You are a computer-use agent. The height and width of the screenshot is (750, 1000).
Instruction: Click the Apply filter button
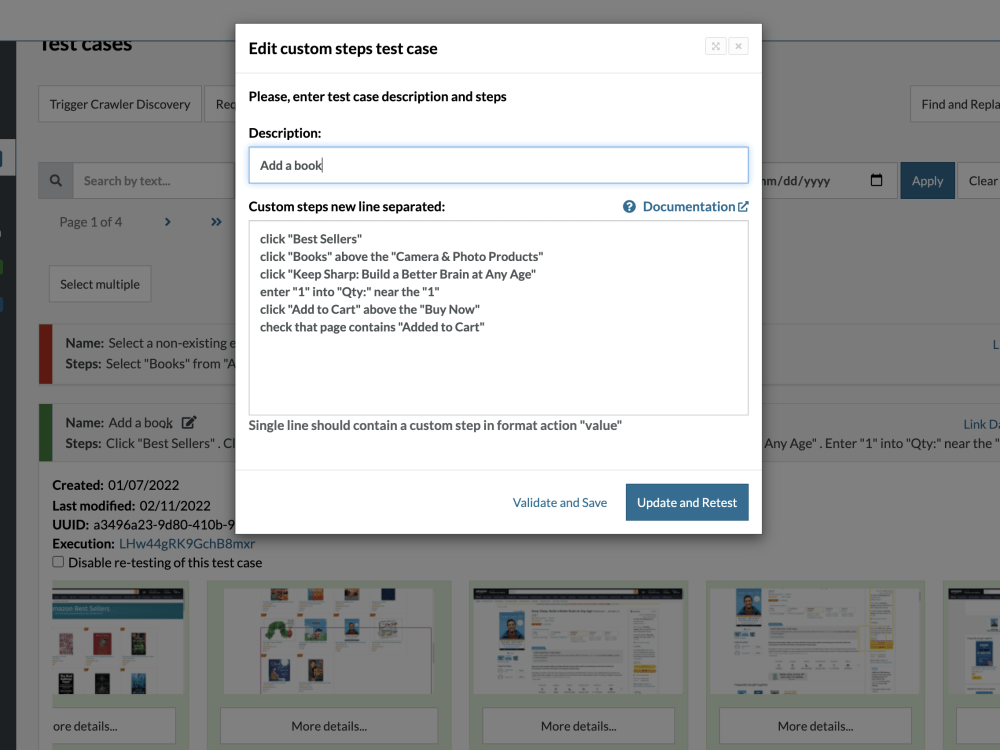coord(927,180)
